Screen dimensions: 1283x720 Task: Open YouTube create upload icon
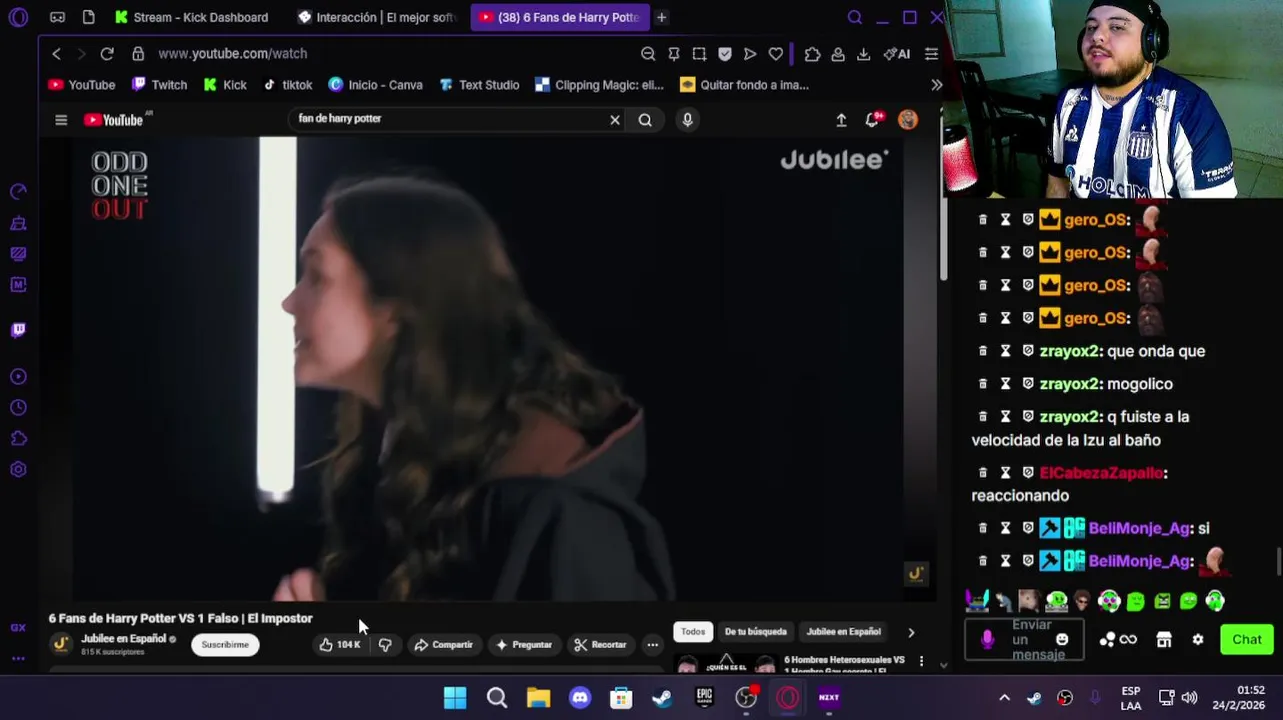[x=841, y=120]
